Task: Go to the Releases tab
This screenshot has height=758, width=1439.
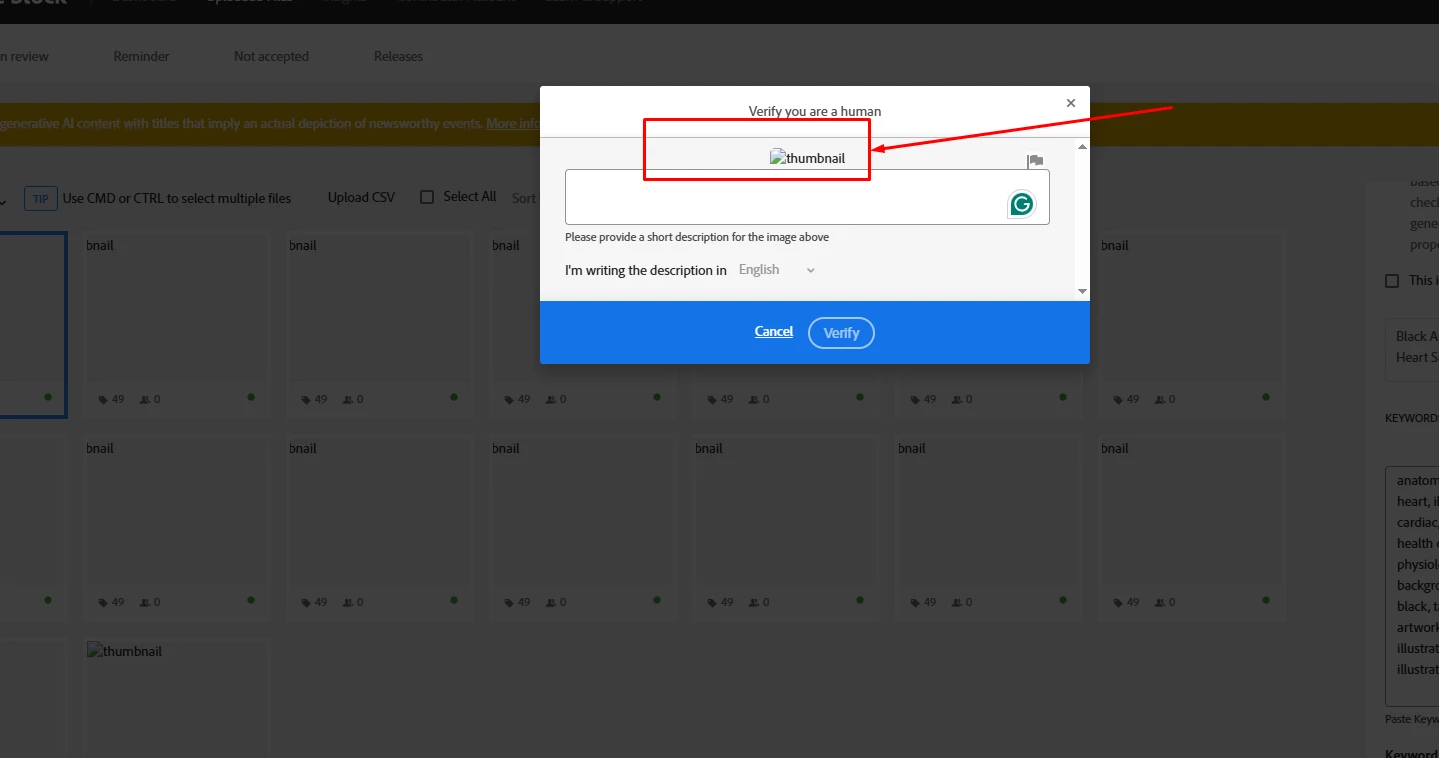Action: [x=398, y=56]
